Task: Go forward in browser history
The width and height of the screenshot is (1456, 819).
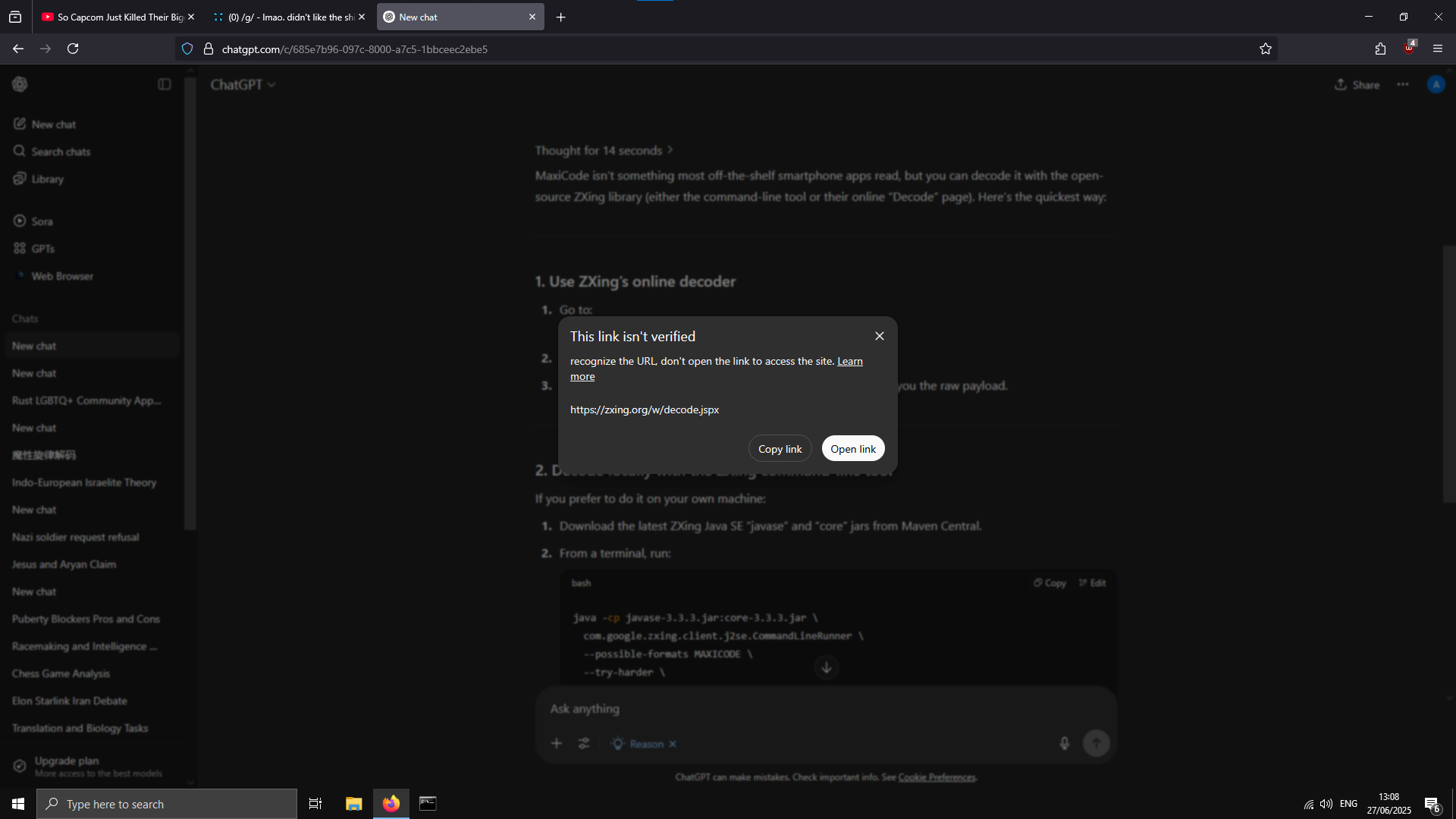Action: click(x=45, y=49)
